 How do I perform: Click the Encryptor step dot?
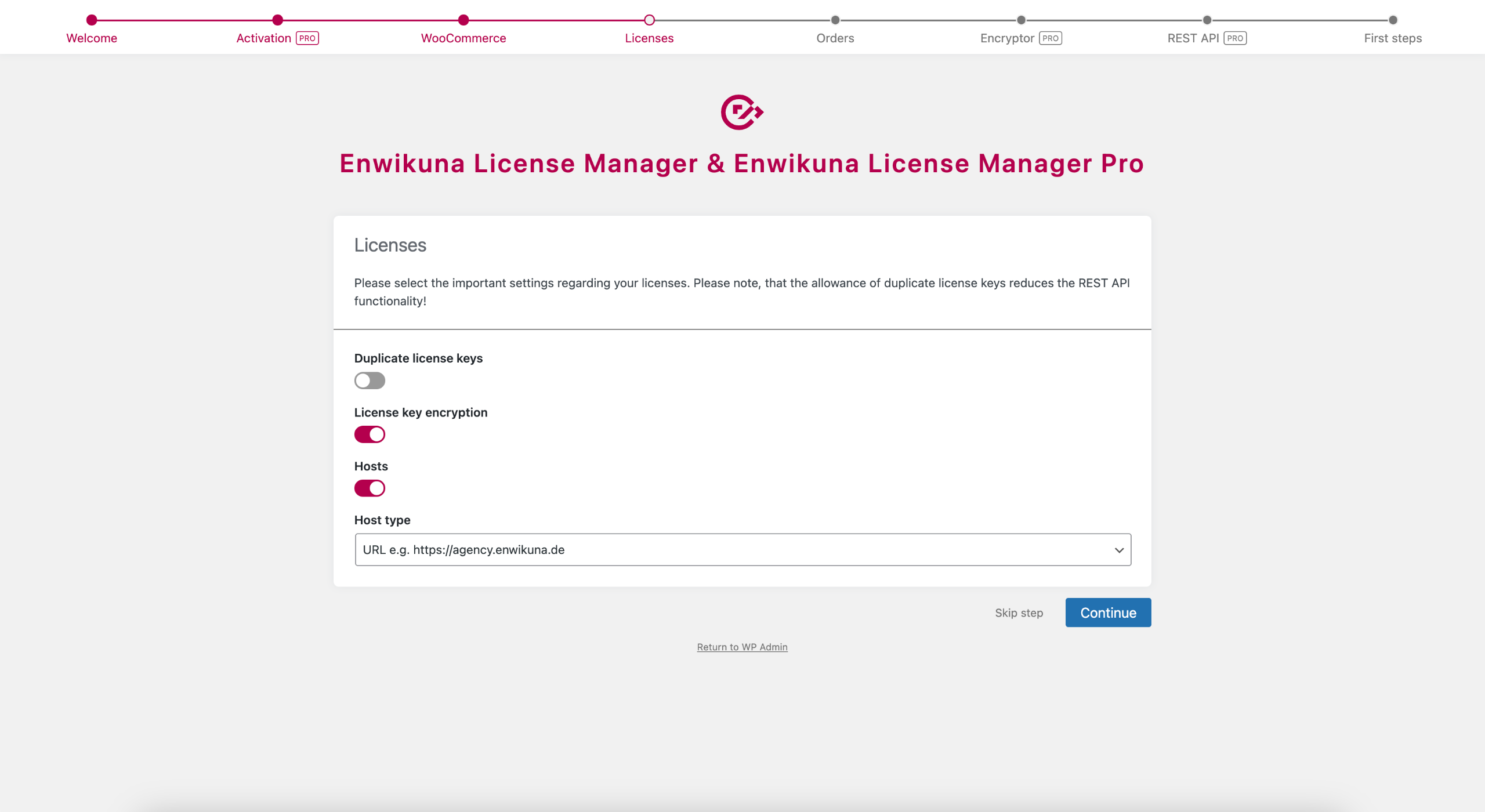coord(1022,20)
